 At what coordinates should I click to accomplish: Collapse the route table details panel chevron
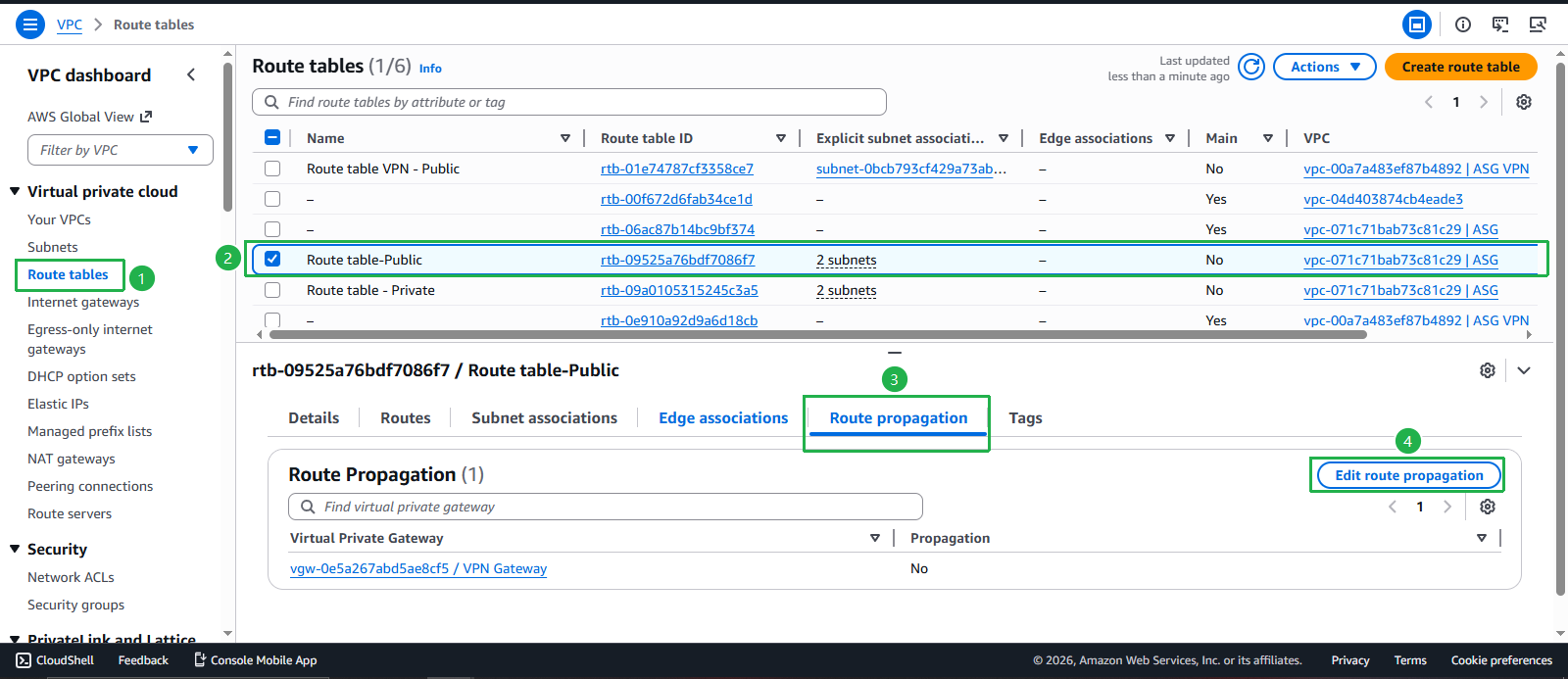[1524, 370]
